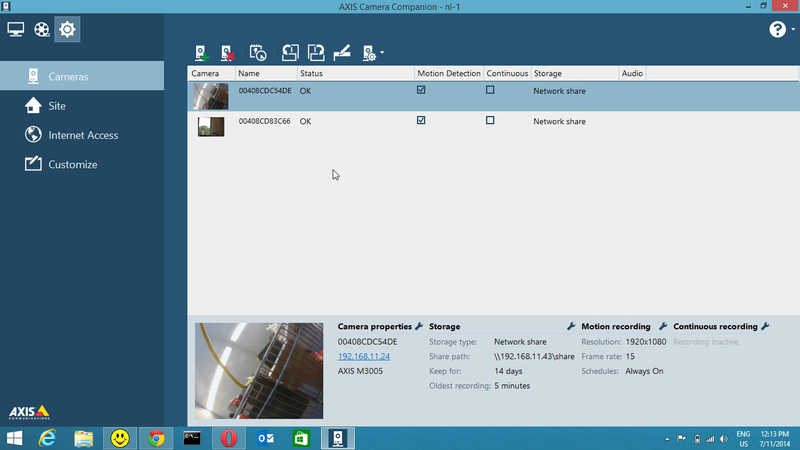Click the rotate-right image icon
800x450 pixels.
click(x=316, y=53)
